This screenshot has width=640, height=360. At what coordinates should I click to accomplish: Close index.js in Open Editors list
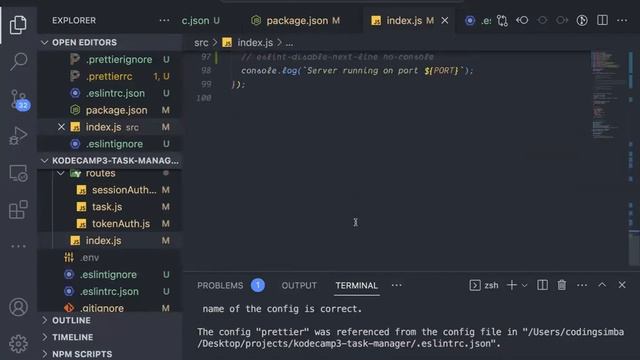61,127
